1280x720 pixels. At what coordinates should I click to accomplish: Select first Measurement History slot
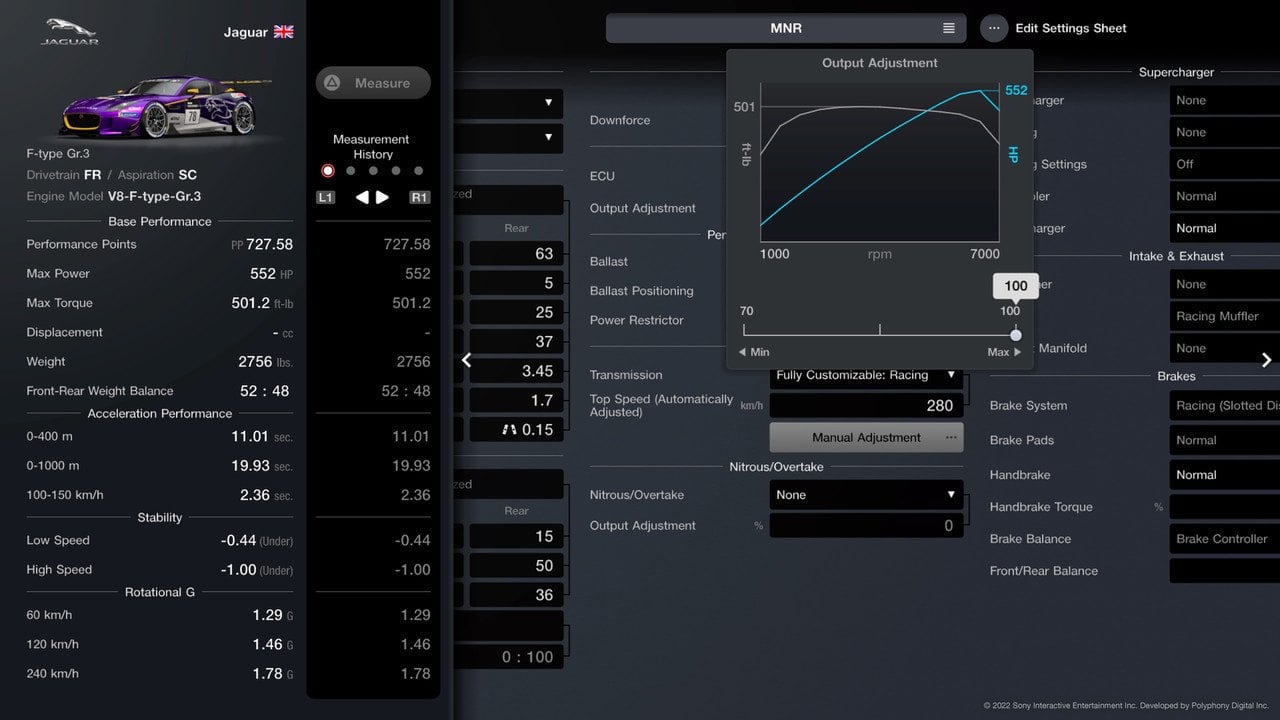click(328, 171)
